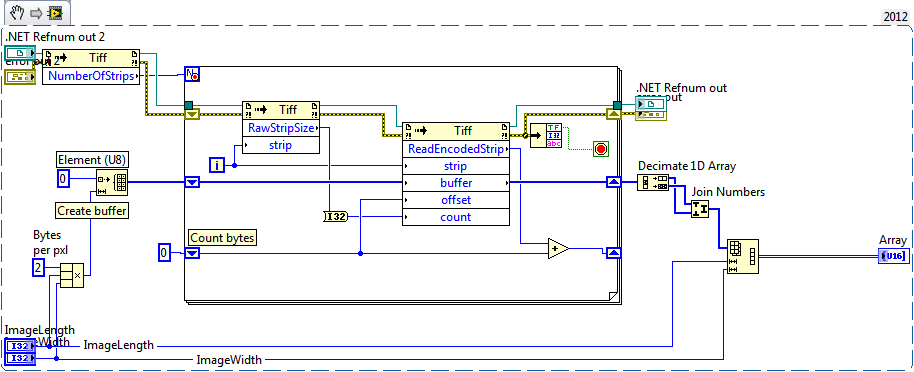This screenshot has height=372, width=914.
Task: Select the ReadEncodedStrip method row
Action: click(x=456, y=149)
